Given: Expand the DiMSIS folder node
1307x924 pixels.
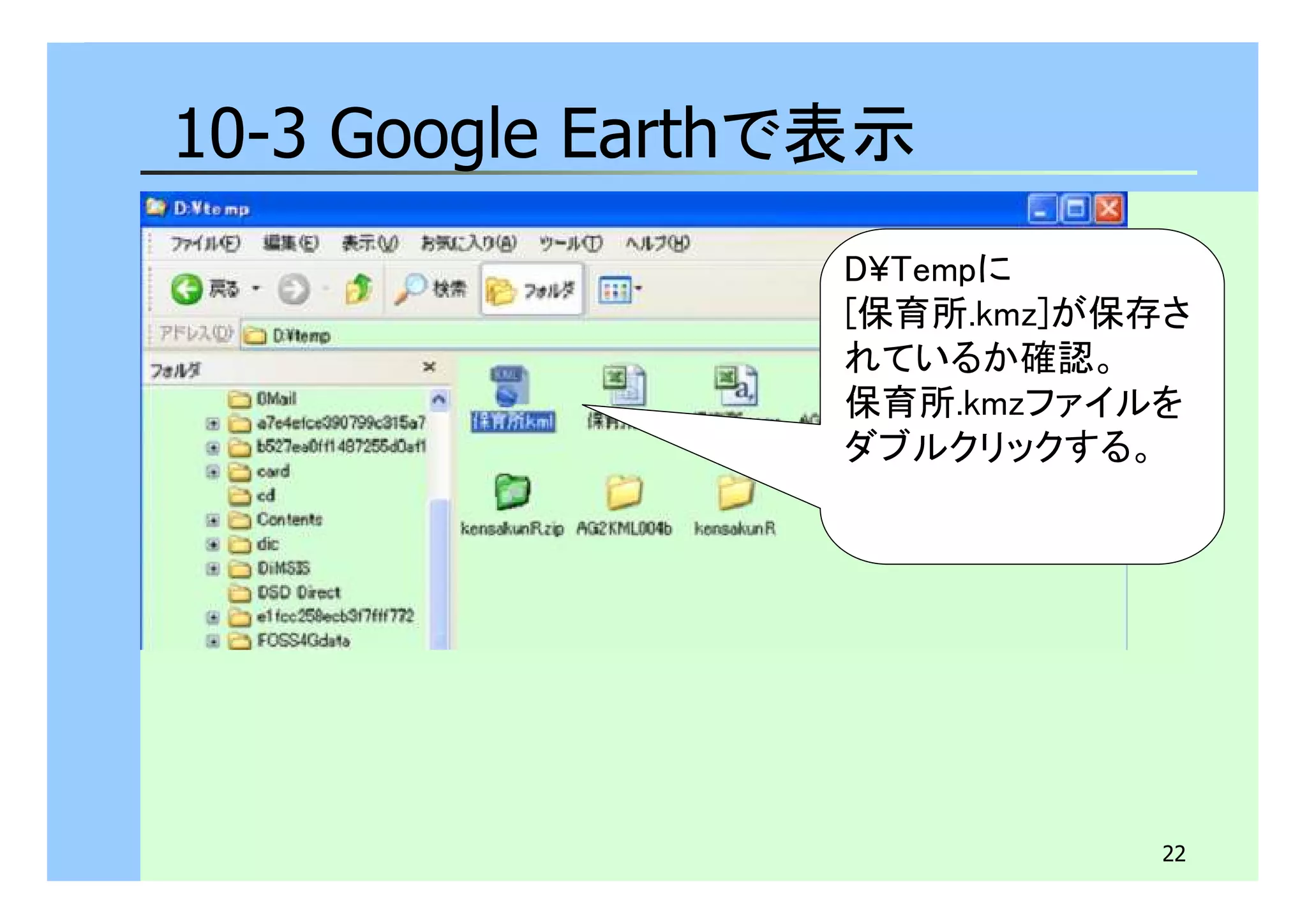Looking at the screenshot, I should [213, 569].
